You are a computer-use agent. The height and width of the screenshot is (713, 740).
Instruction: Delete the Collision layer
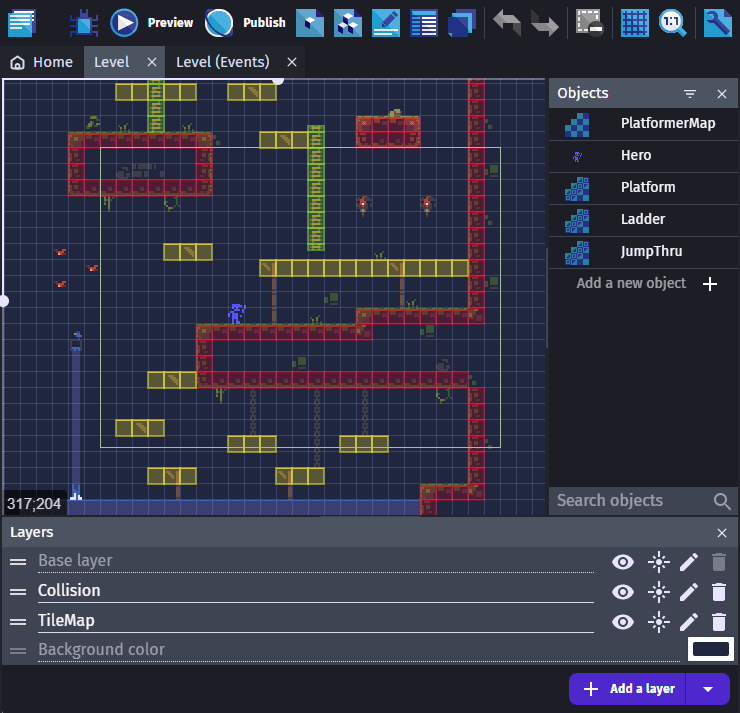click(719, 592)
